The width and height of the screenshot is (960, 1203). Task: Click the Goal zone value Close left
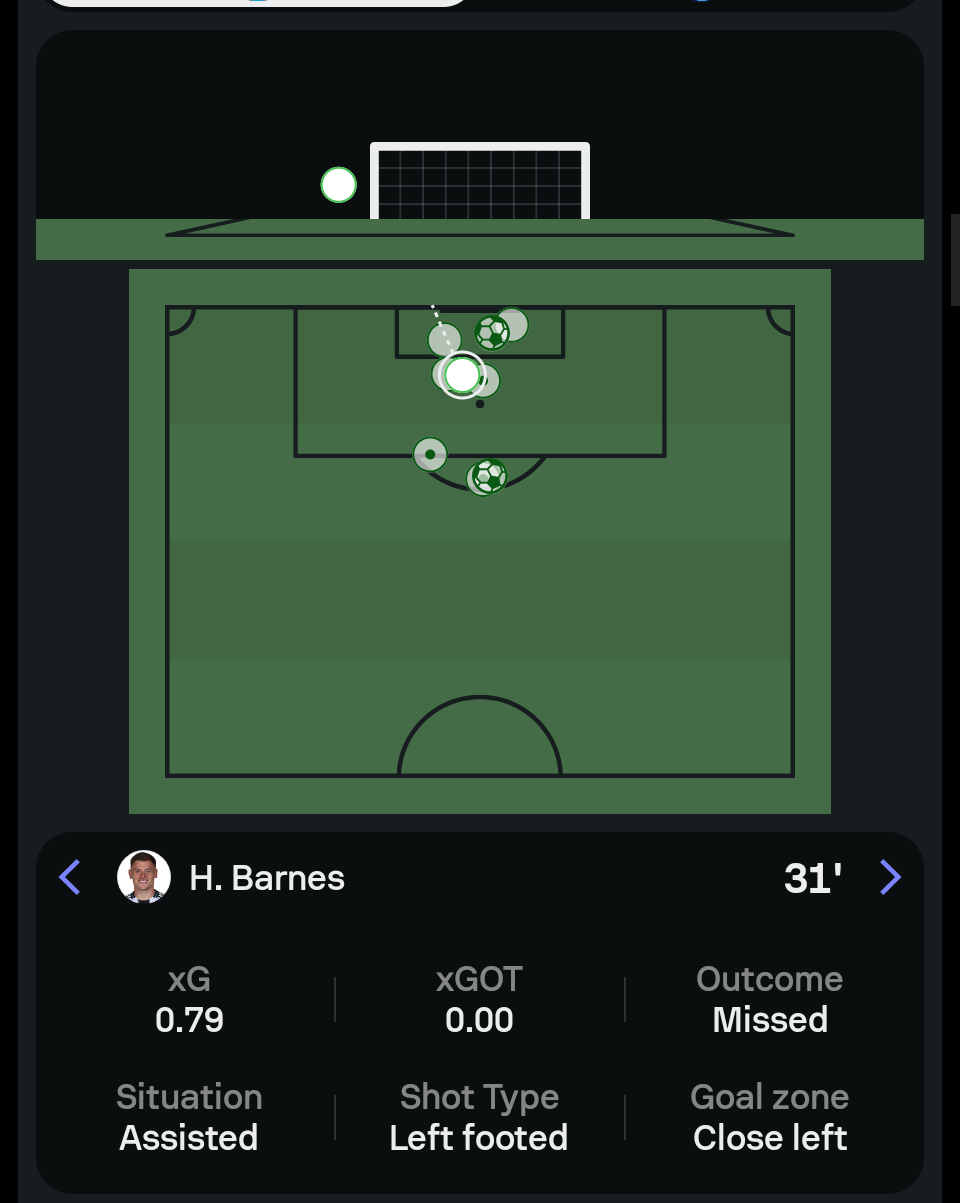pos(770,1138)
